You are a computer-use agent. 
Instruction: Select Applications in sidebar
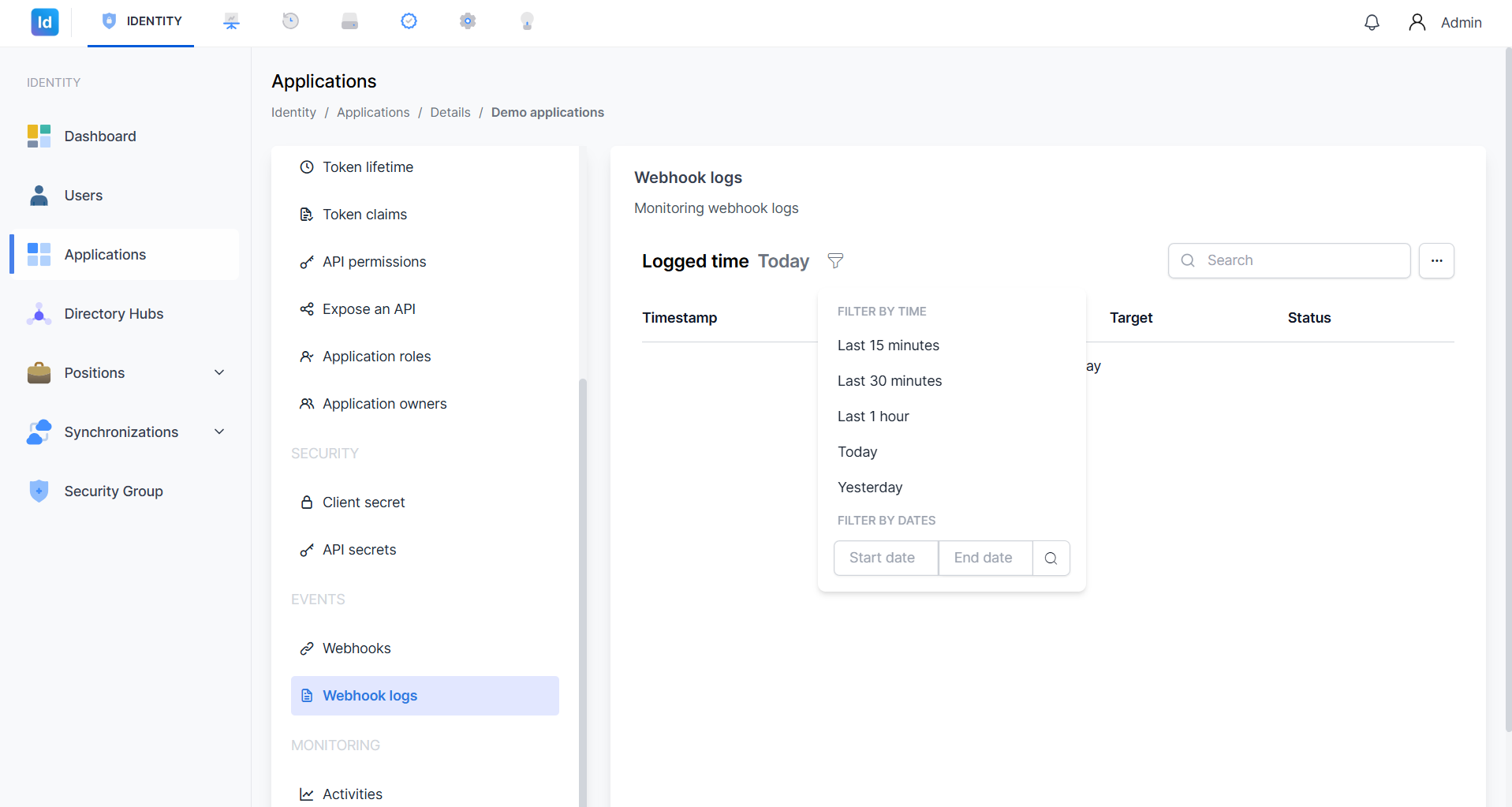[x=125, y=254]
